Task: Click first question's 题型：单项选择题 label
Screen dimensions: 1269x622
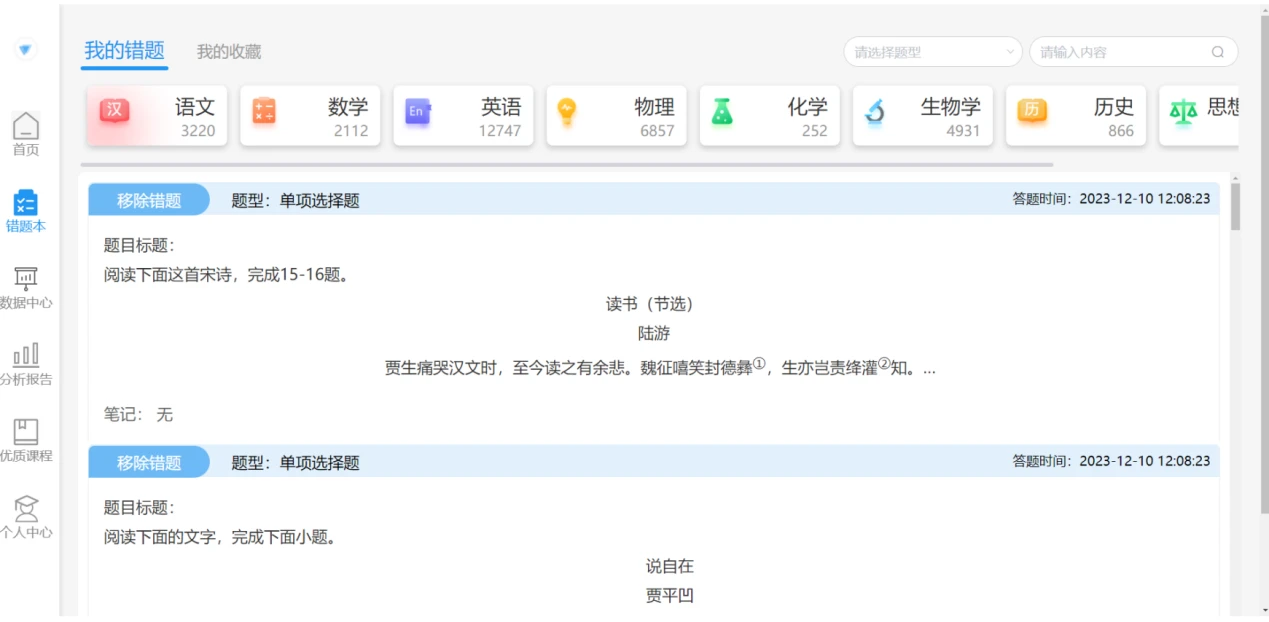Action: (x=295, y=200)
